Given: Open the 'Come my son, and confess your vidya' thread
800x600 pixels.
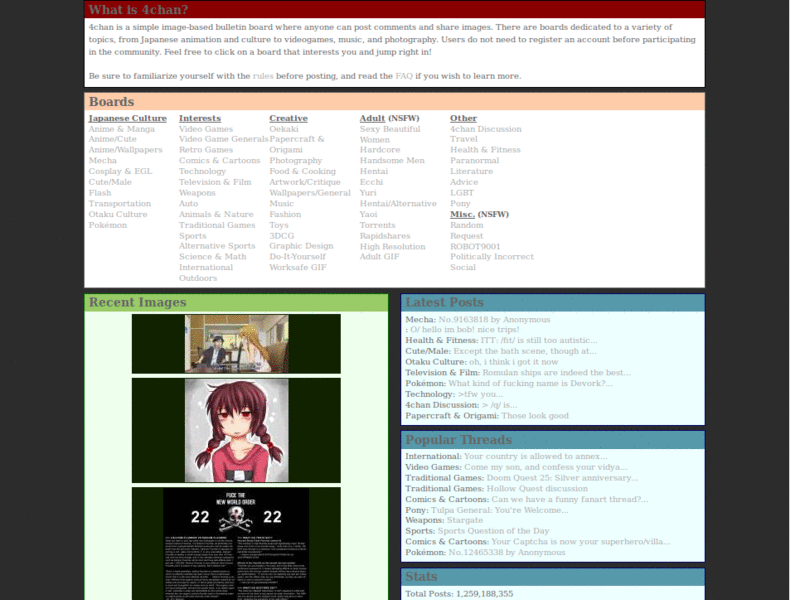Looking at the screenshot, I should [545, 467].
